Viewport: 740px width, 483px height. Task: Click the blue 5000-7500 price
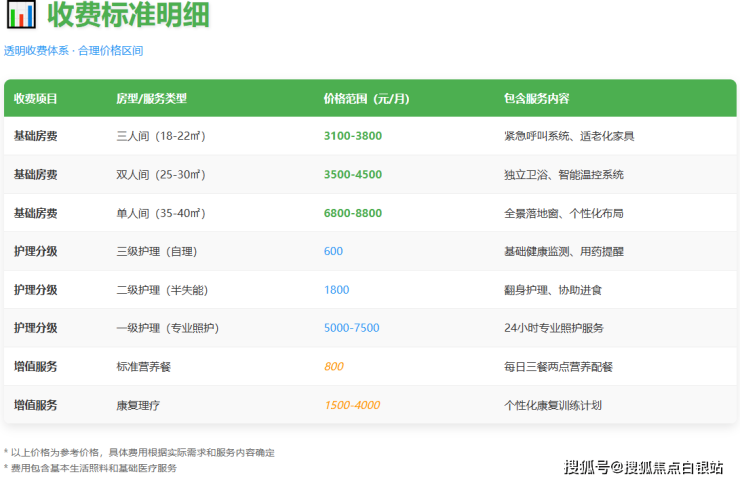click(x=351, y=328)
